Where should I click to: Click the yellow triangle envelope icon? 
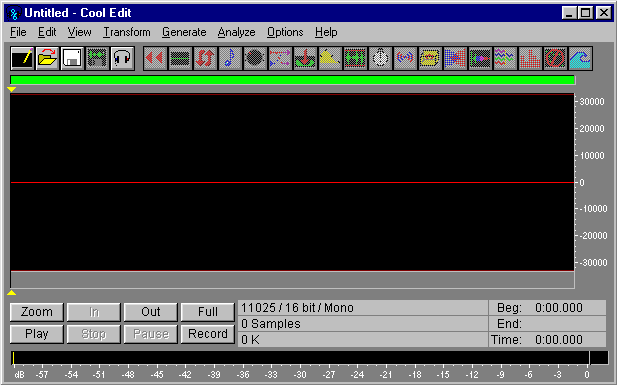coord(330,59)
